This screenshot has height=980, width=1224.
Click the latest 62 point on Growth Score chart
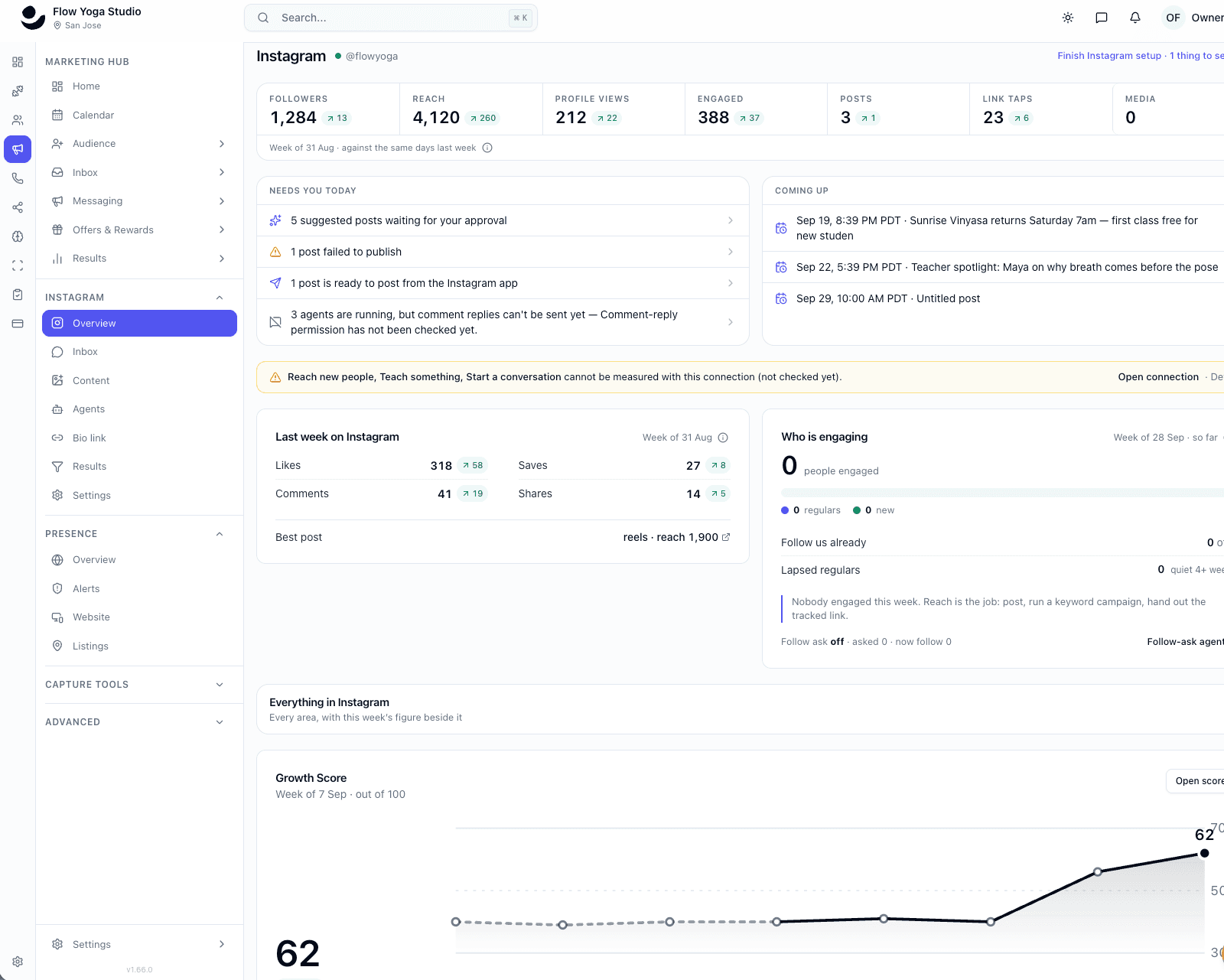tap(1204, 853)
